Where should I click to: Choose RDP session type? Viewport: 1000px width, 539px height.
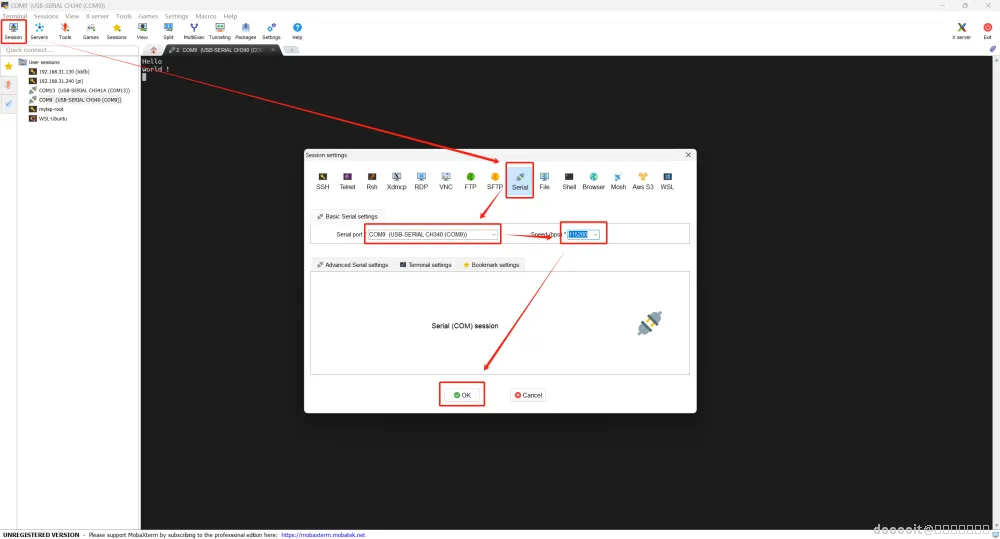[421, 181]
